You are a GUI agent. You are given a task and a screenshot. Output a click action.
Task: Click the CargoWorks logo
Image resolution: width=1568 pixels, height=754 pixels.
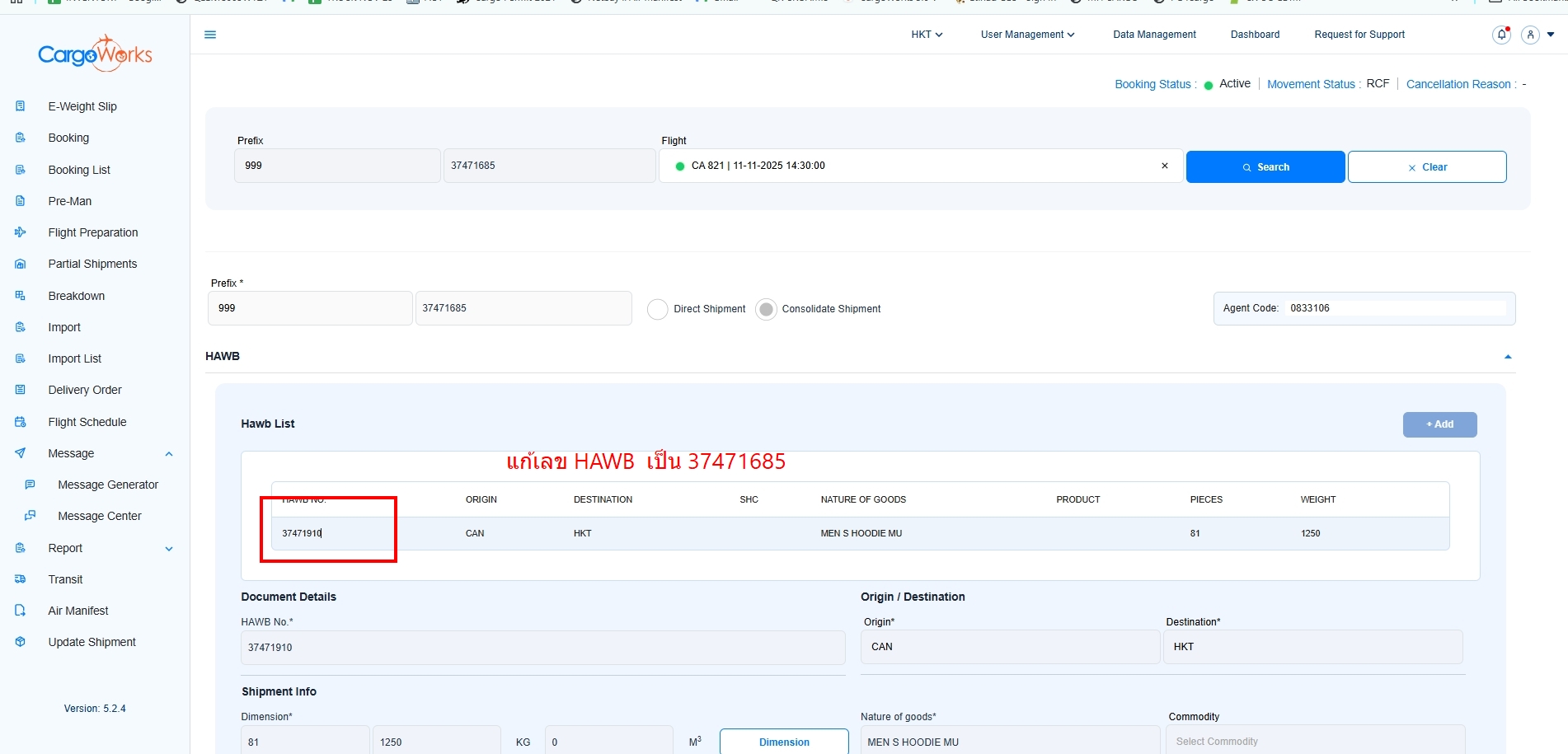click(95, 54)
